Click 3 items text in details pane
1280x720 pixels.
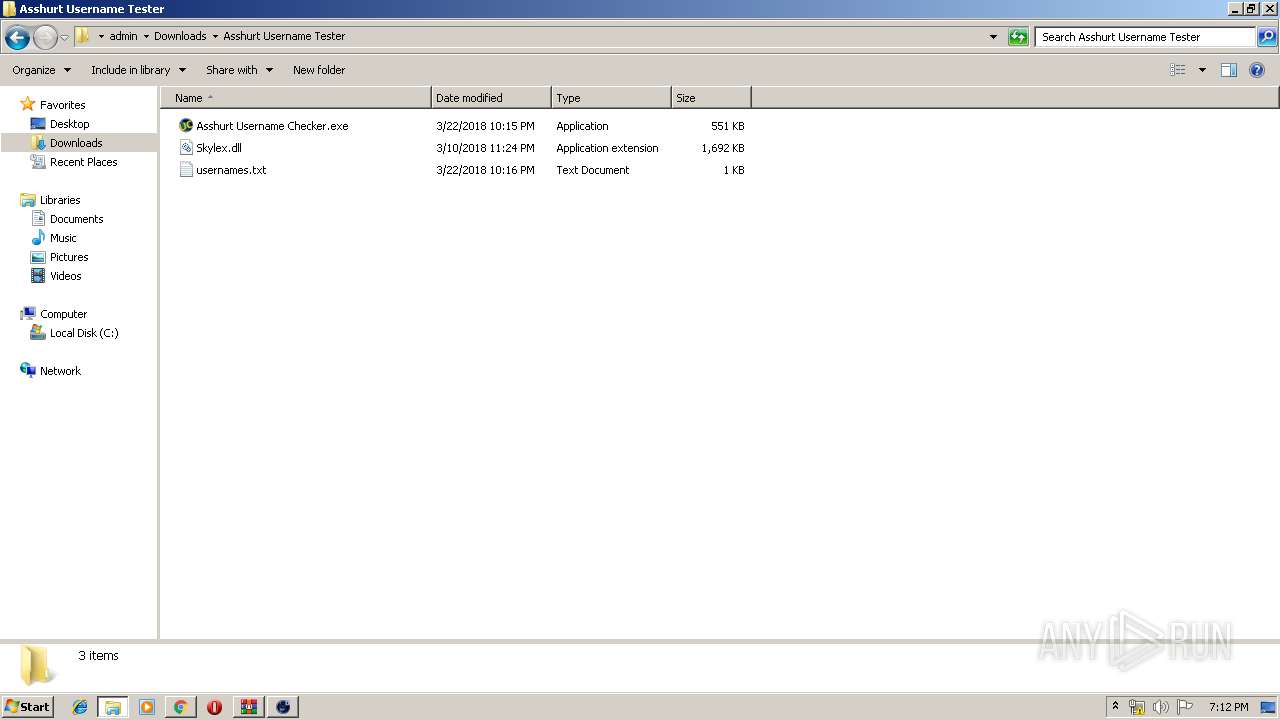[x=98, y=656]
